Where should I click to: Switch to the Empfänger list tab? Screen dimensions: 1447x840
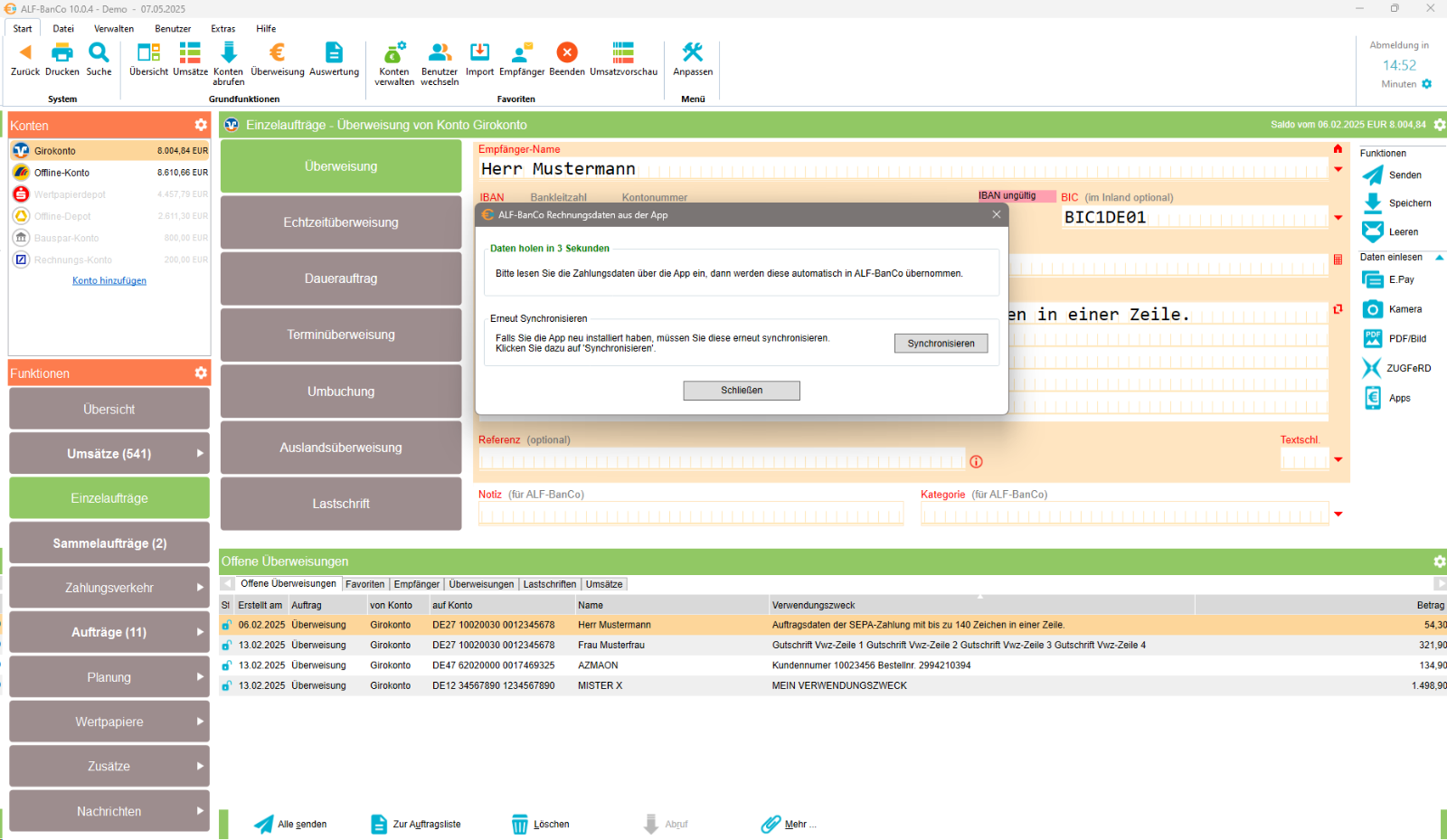tap(416, 584)
